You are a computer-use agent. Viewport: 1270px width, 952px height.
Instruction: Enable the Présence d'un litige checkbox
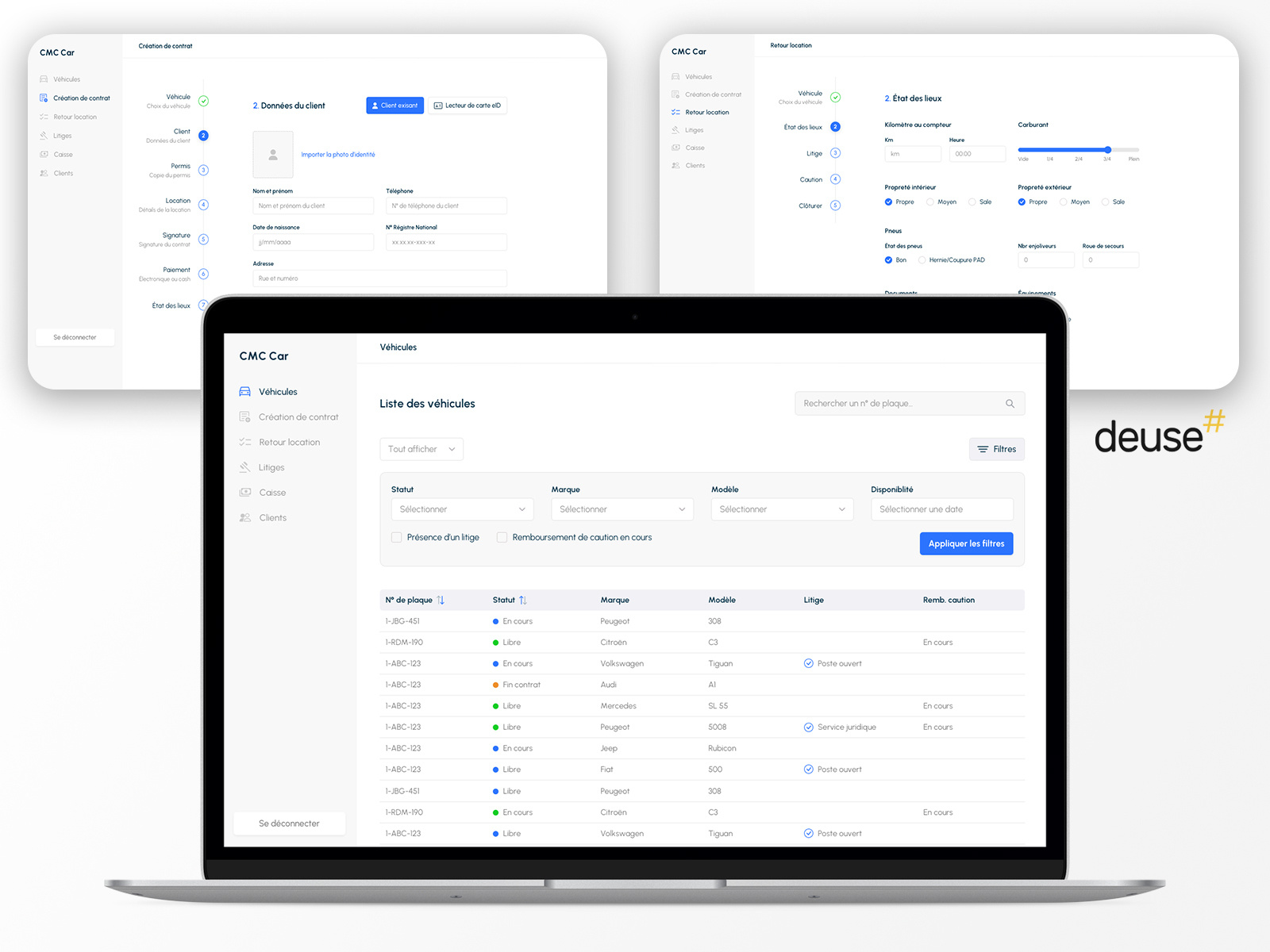396,537
